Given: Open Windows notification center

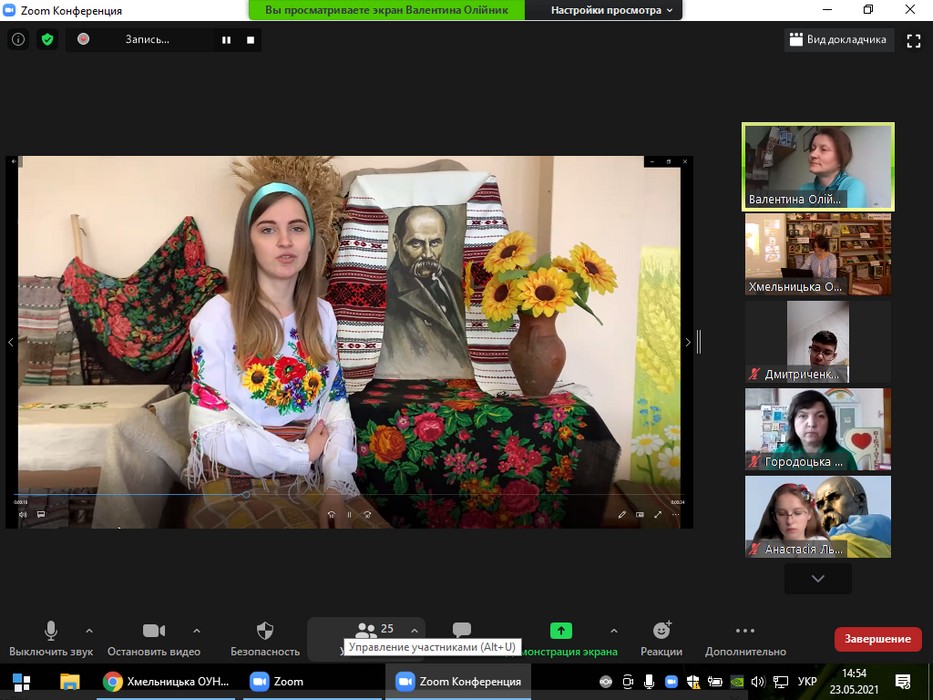Looking at the screenshot, I should (903, 682).
